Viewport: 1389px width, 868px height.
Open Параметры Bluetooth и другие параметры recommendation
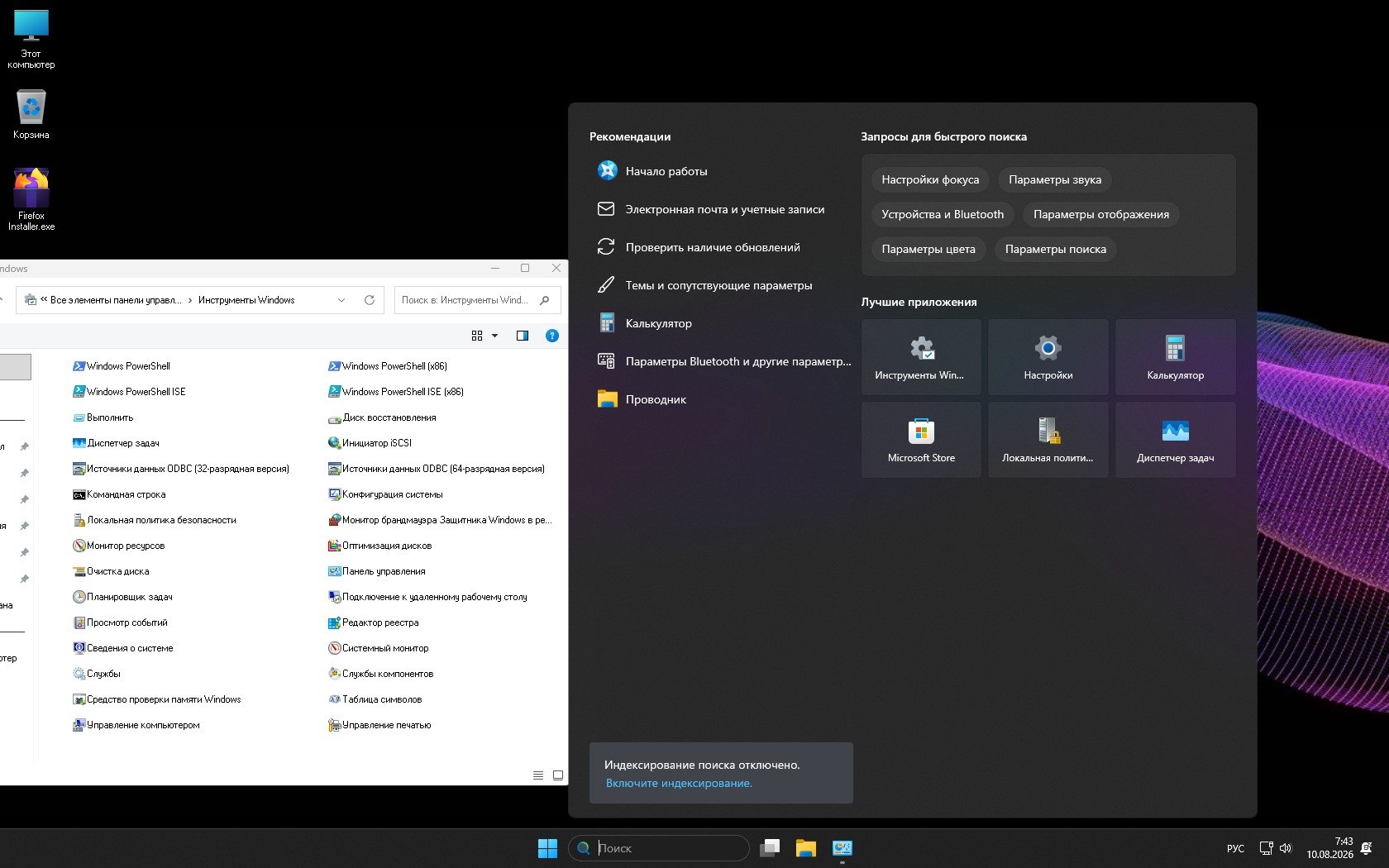tap(721, 361)
